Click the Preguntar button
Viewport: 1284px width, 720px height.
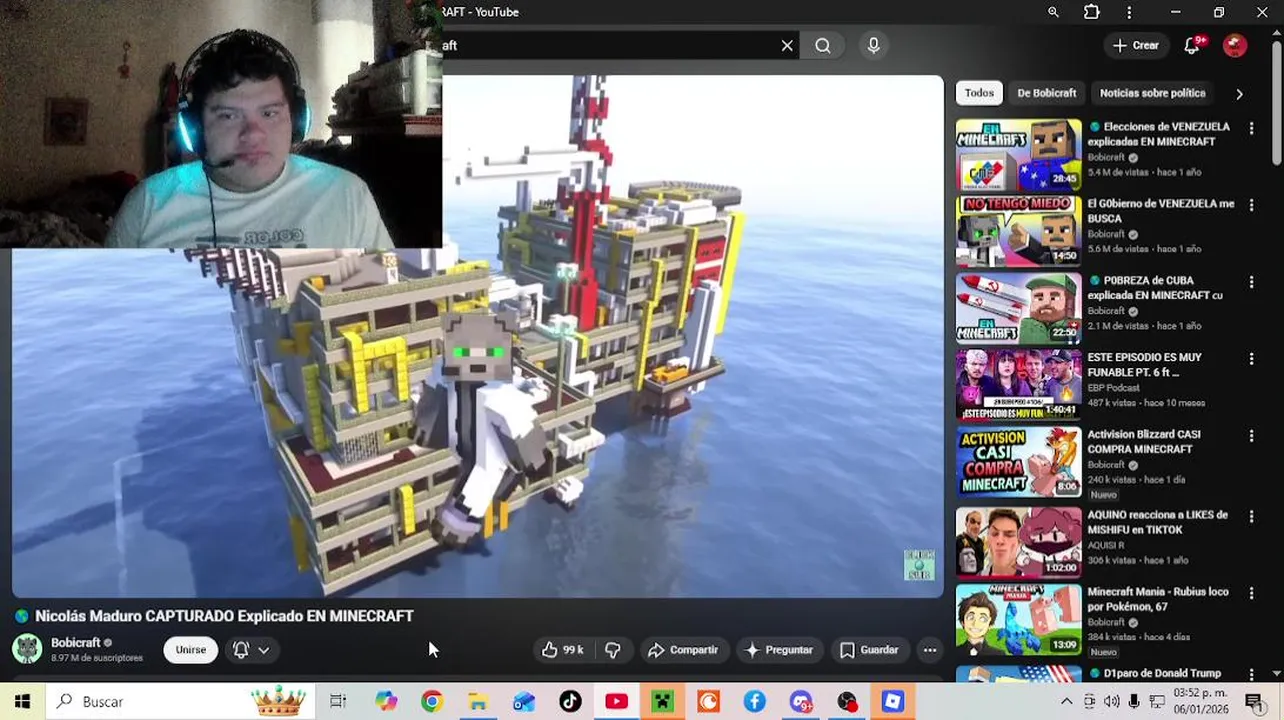(x=779, y=650)
